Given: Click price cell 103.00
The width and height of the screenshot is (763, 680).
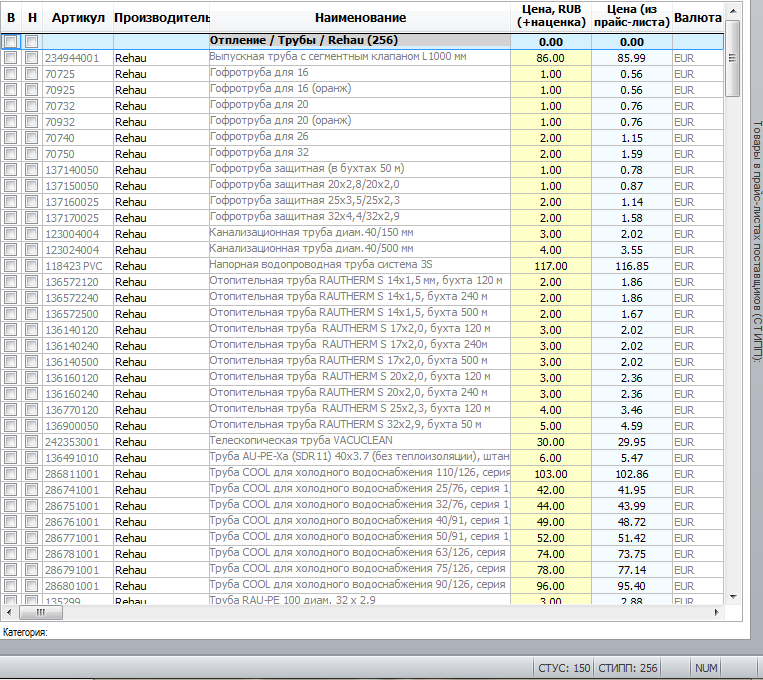Looking at the screenshot, I should point(551,474).
